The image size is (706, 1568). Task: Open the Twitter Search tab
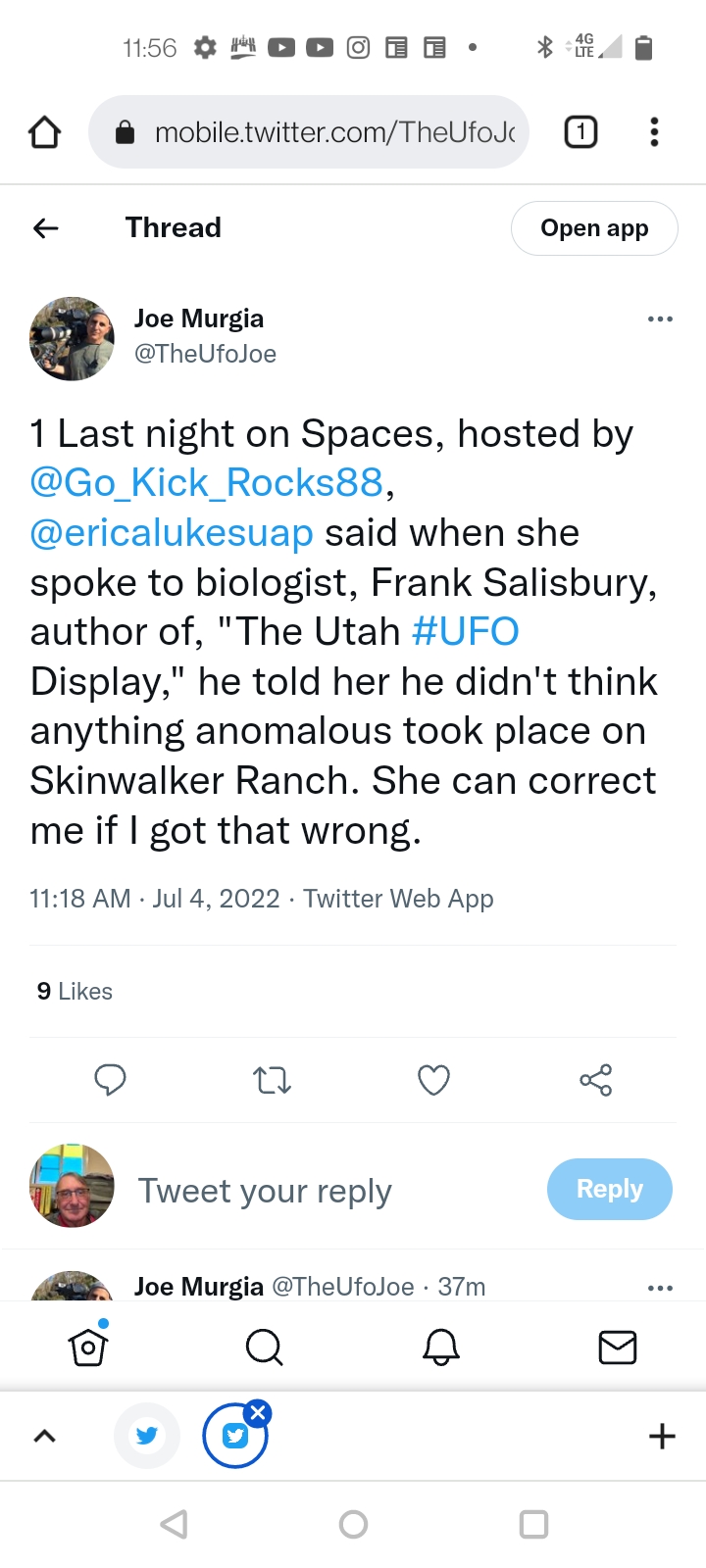click(264, 1347)
